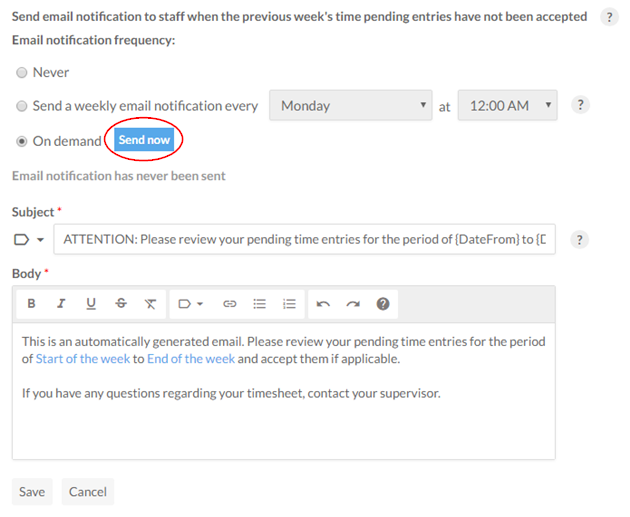The height and width of the screenshot is (517, 630).
Task: Insert a link in the body
Action: point(229,303)
